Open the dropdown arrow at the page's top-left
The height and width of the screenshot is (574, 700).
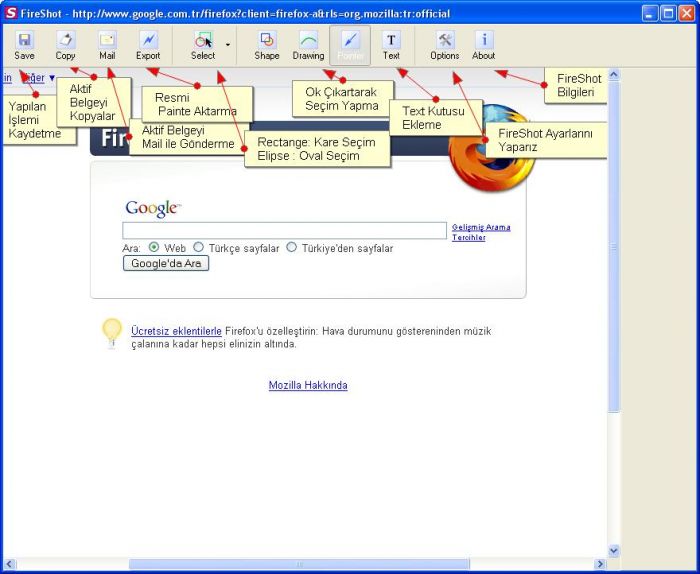click(x=52, y=78)
